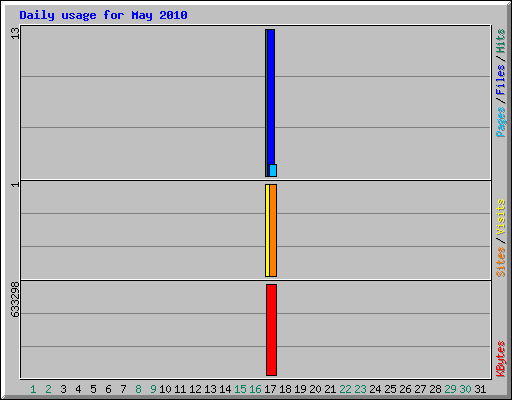Click day 5 on the x-axis

(x=93, y=389)
